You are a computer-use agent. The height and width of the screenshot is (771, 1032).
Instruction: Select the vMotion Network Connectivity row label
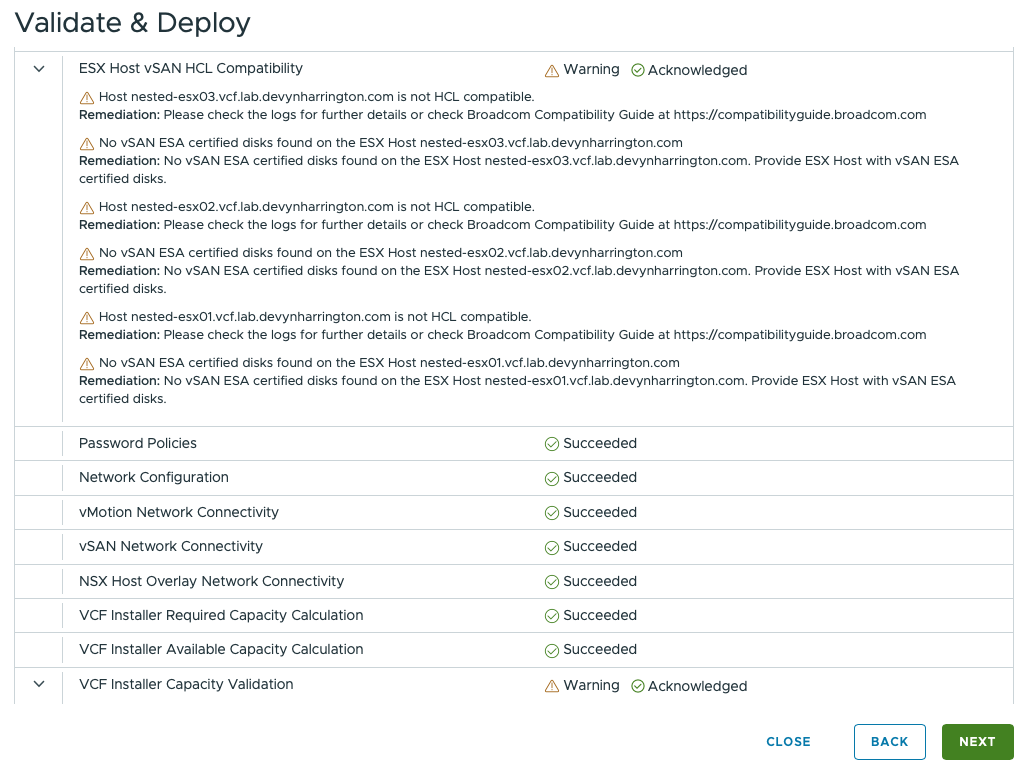[178, 512]
